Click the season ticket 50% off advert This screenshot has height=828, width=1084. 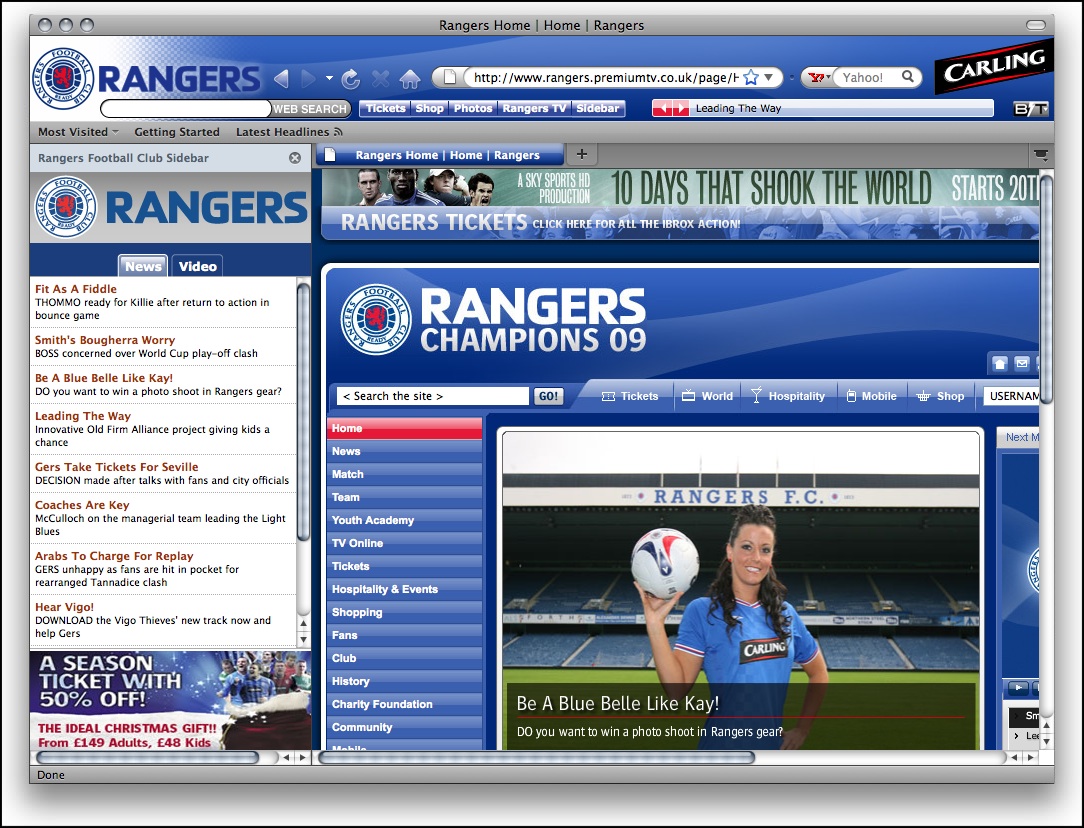pyautogui.click(x=170, y=699)
